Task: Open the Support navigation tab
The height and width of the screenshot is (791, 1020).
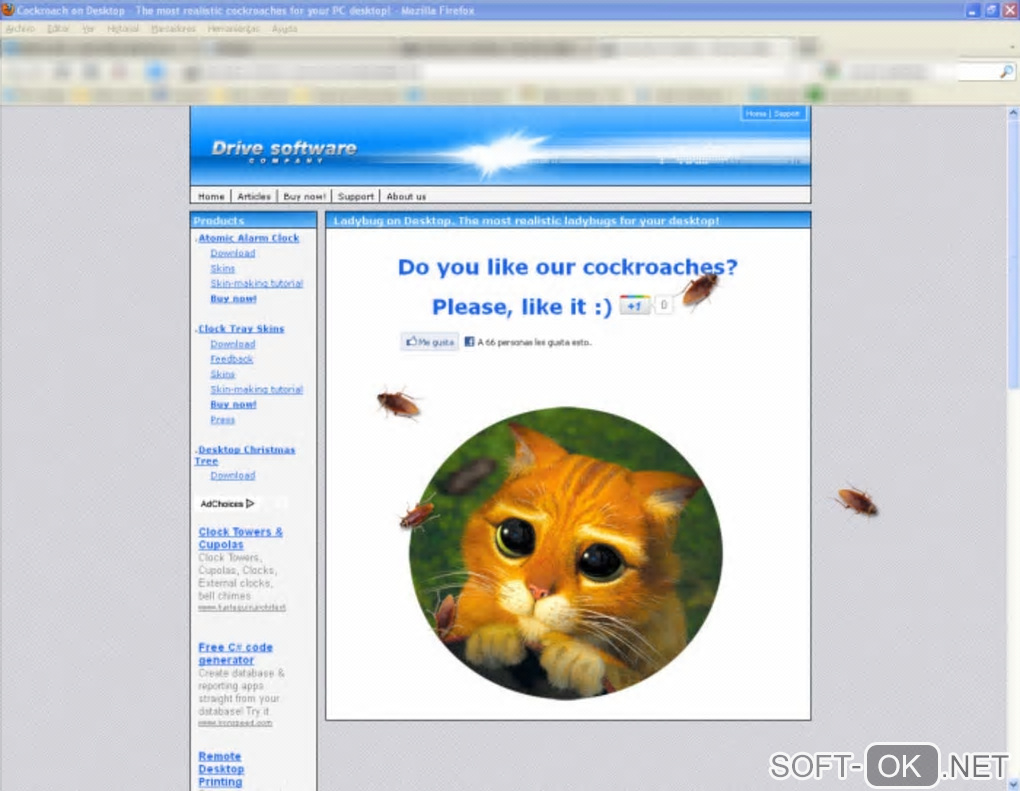Action: tap(356, 196)
